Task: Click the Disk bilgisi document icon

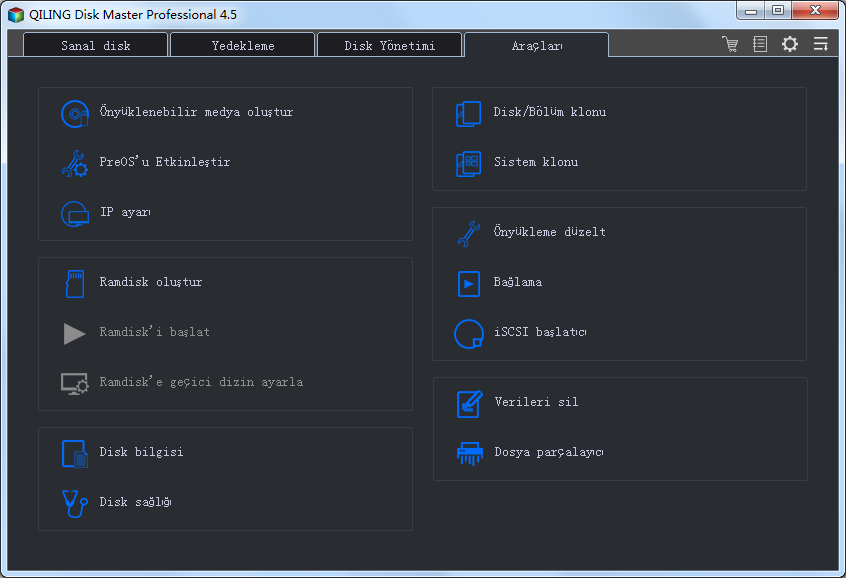Action: click(74, 453)
